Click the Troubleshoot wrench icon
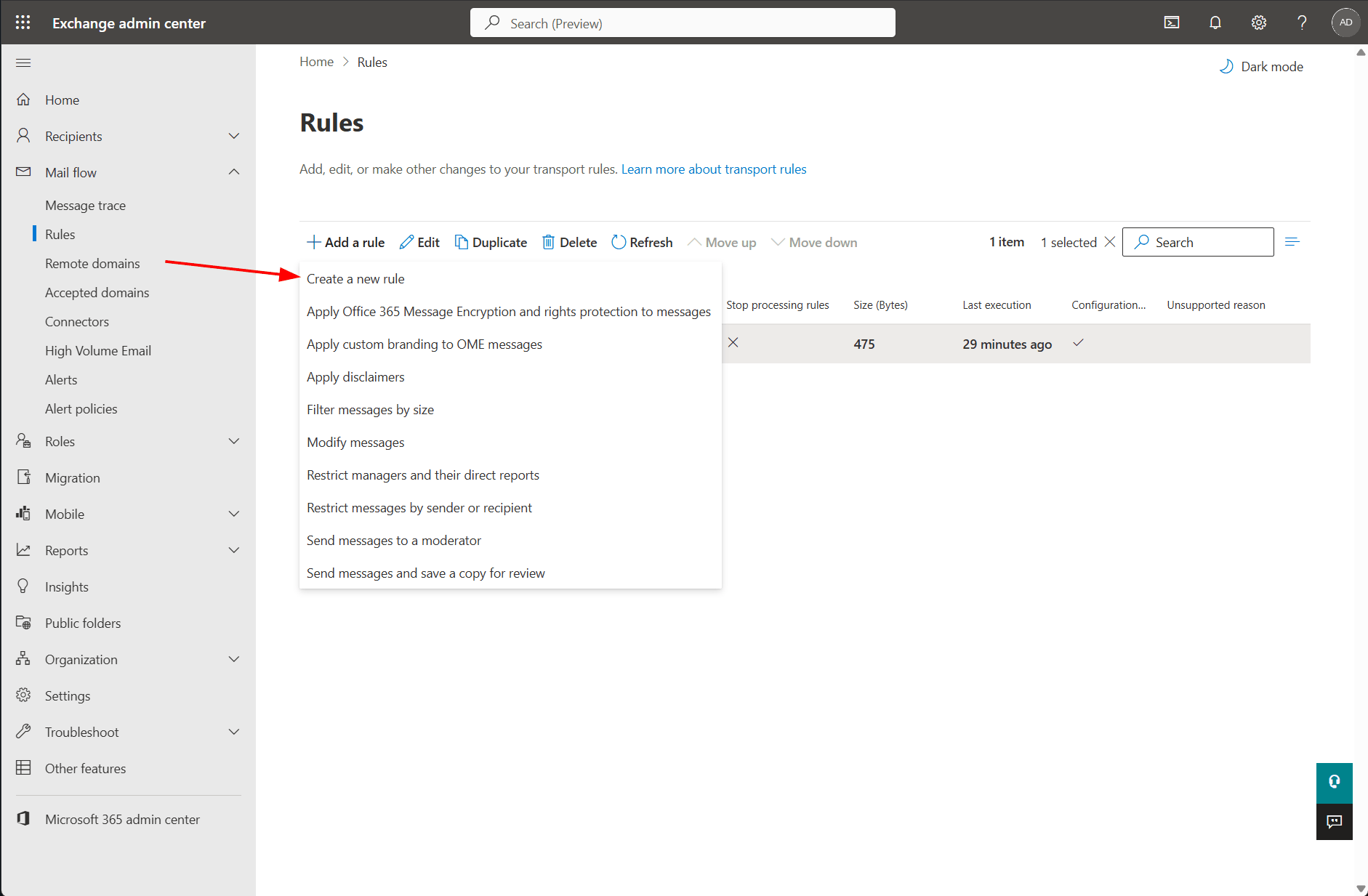1368x896 pixels. pos(23,731)
